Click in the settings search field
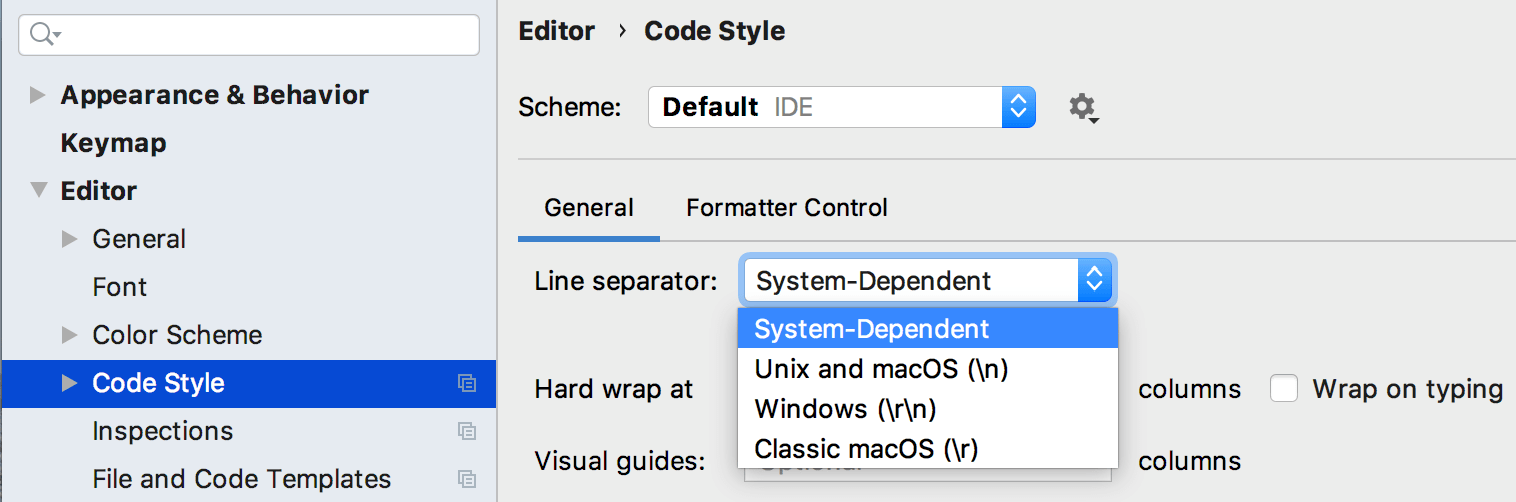Image resolution: width=1516 pixels, height=502 pixels. click(x=260, y=35)
